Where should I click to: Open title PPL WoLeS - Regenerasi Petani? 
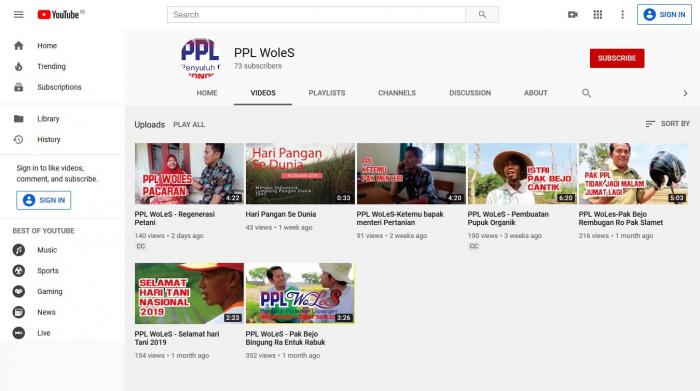pyautogui.click(x=175, y=218)
